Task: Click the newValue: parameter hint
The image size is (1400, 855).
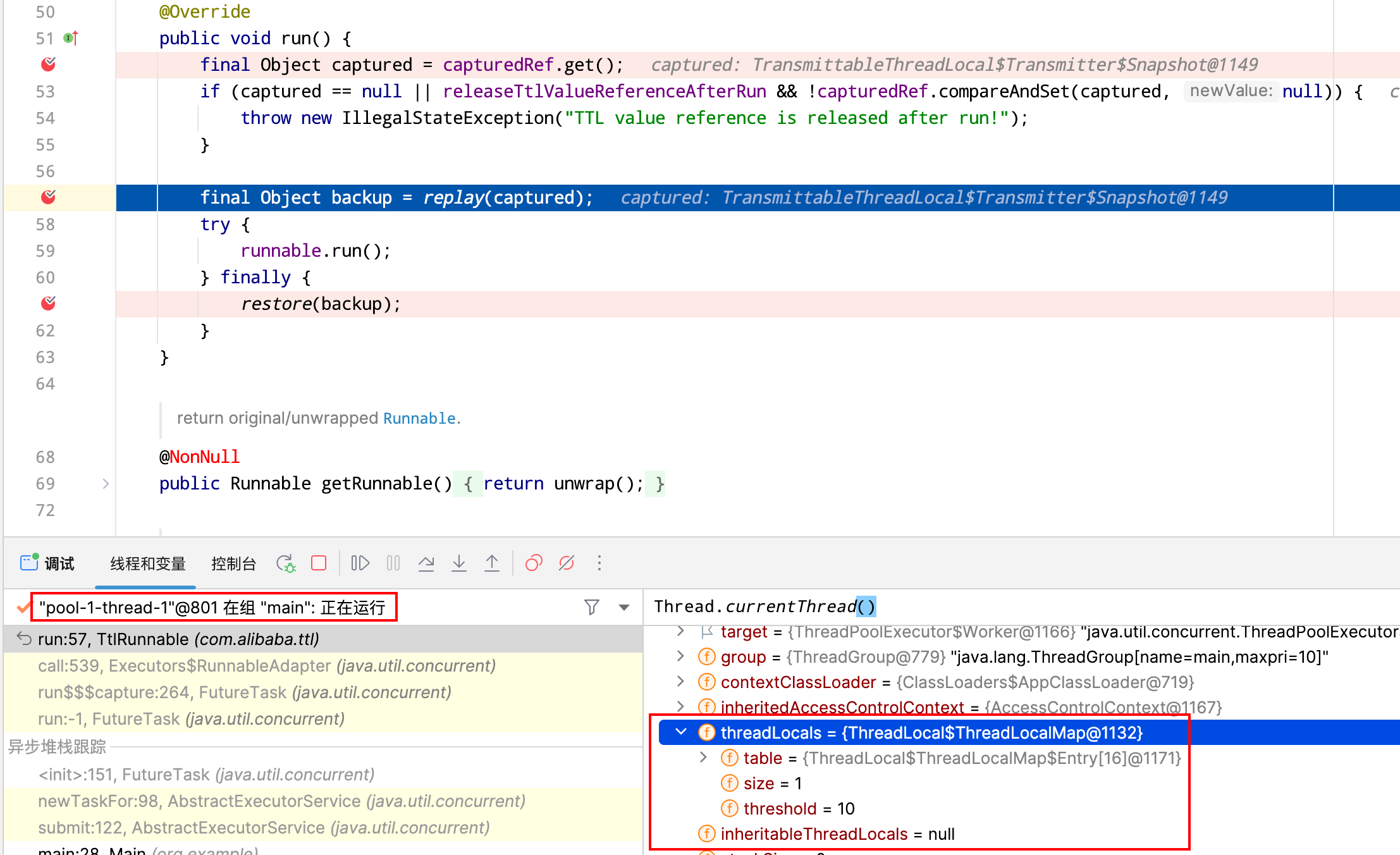Action: [x=1231, y=91]
